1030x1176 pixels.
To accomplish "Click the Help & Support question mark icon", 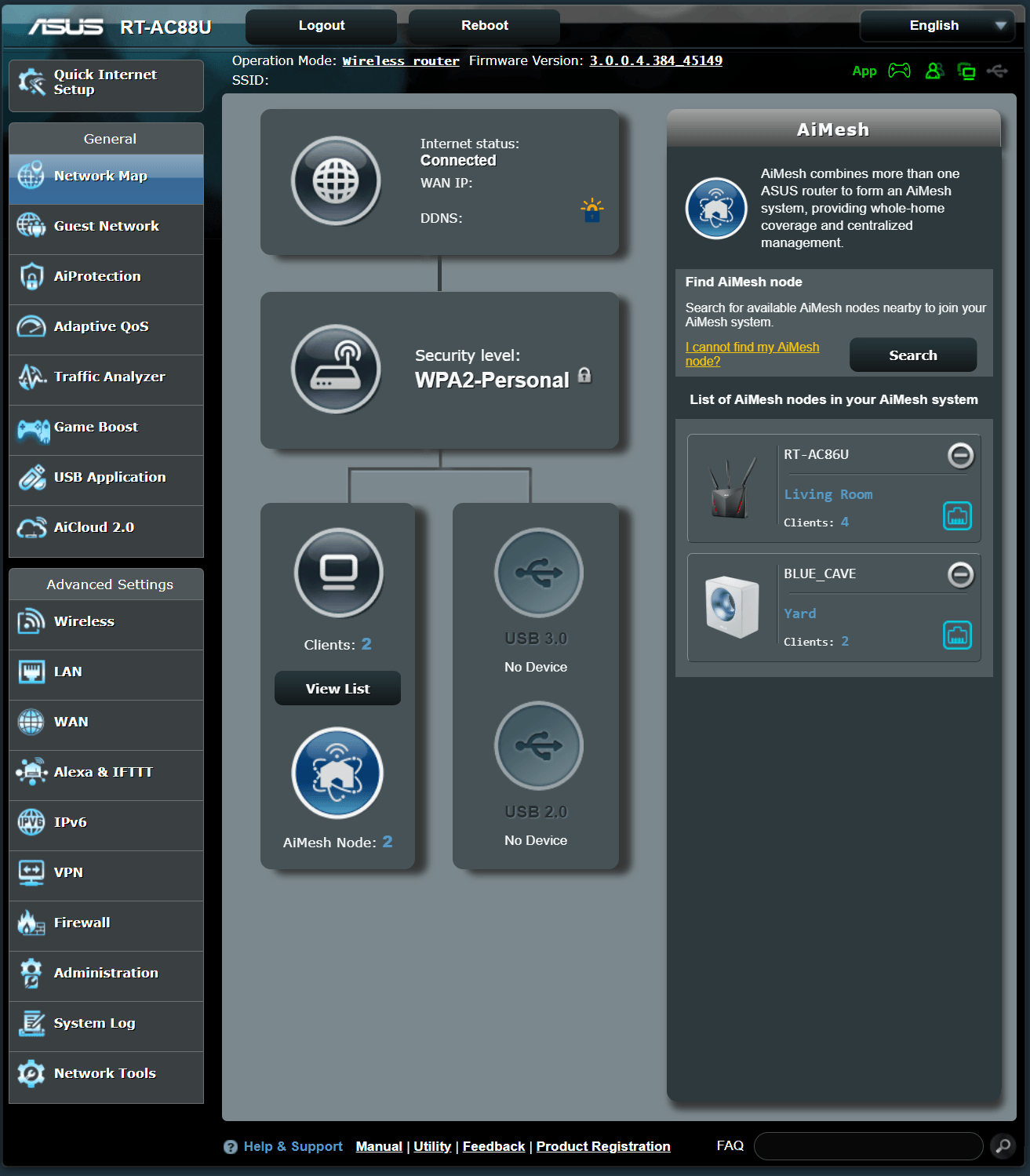I will click(x=231, y=1147).
